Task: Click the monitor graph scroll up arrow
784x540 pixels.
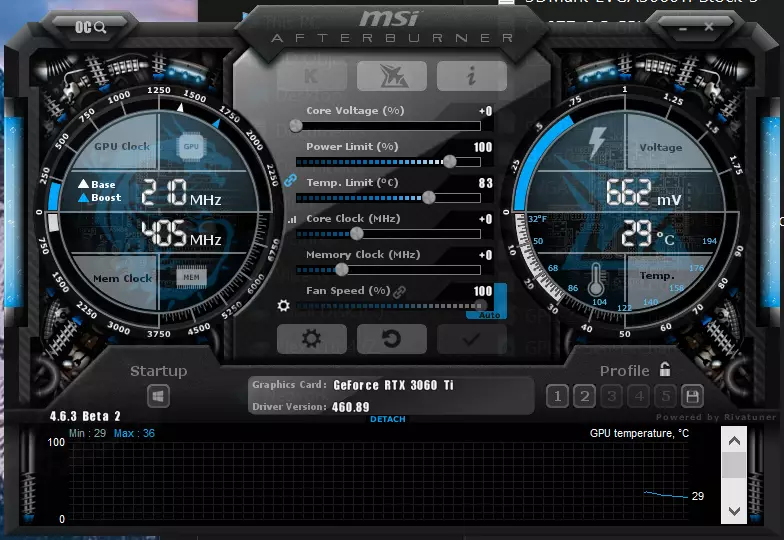Action: [734, 440]
